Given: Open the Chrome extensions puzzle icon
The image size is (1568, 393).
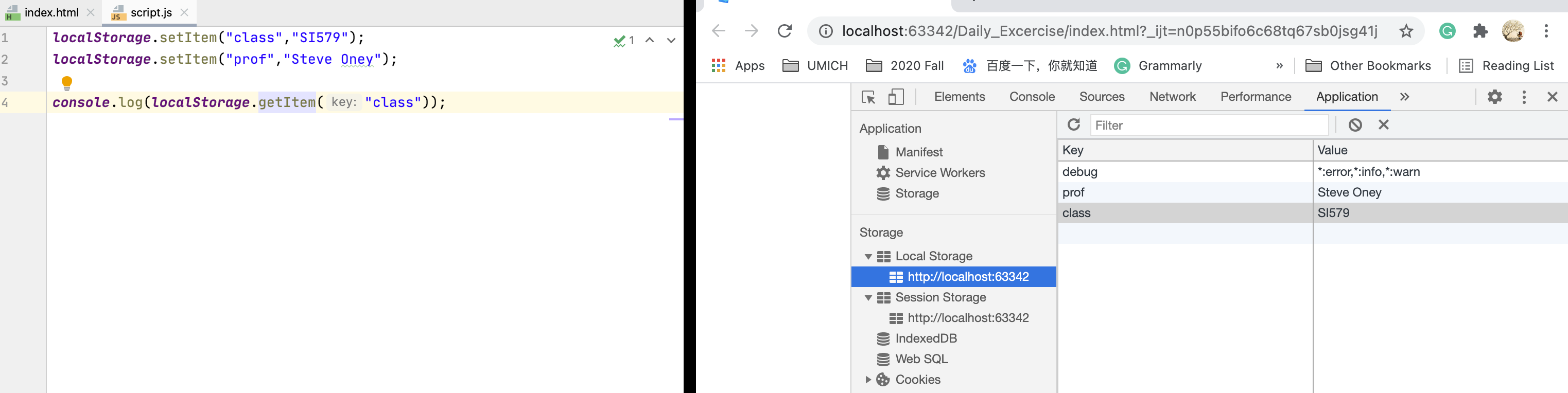Looking at the screenshot, I should coord(1480,31).
